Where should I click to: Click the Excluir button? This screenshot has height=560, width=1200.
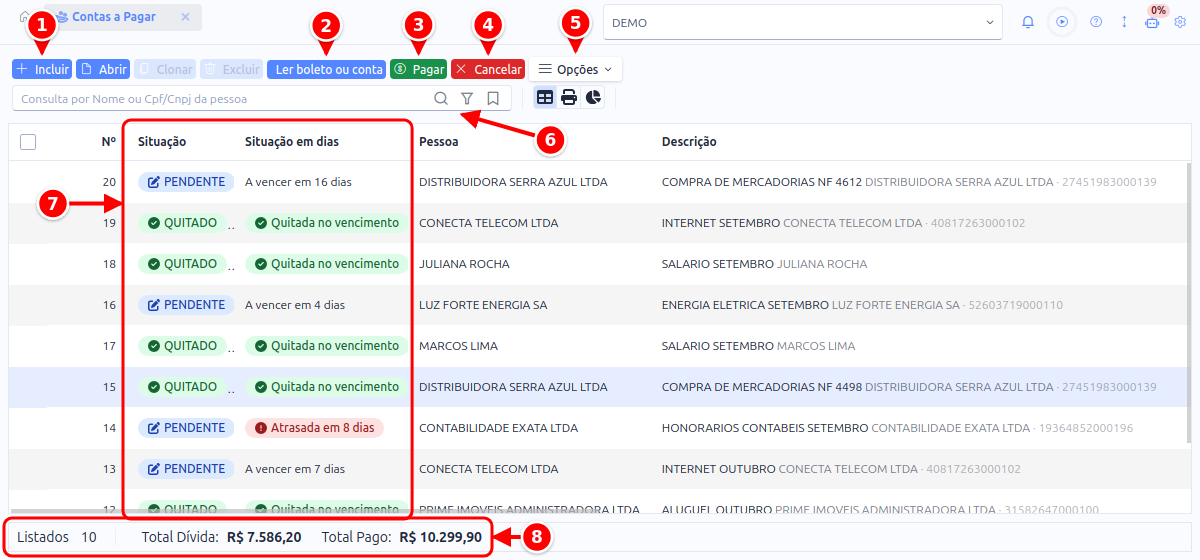pyautogui.click(x=231, y=69)
